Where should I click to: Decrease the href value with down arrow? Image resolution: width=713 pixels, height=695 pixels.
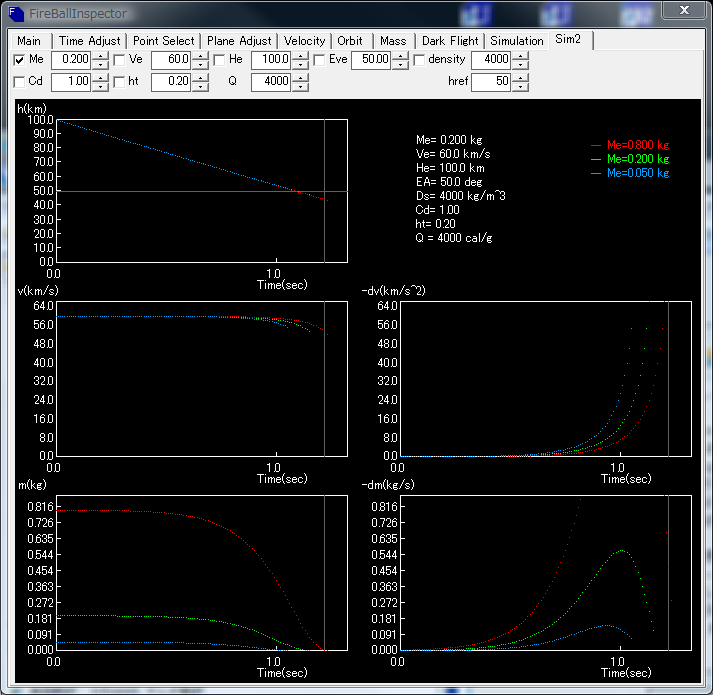pos(520,86)
